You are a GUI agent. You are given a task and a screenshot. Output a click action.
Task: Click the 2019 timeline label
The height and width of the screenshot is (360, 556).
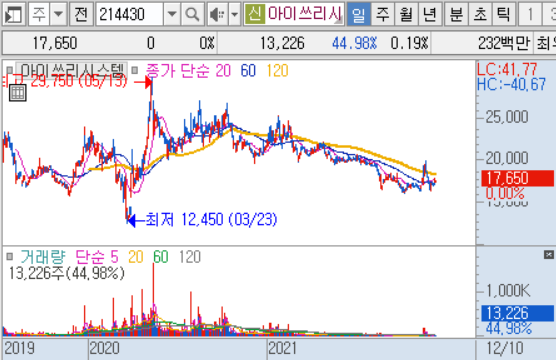tap(20, 348)
